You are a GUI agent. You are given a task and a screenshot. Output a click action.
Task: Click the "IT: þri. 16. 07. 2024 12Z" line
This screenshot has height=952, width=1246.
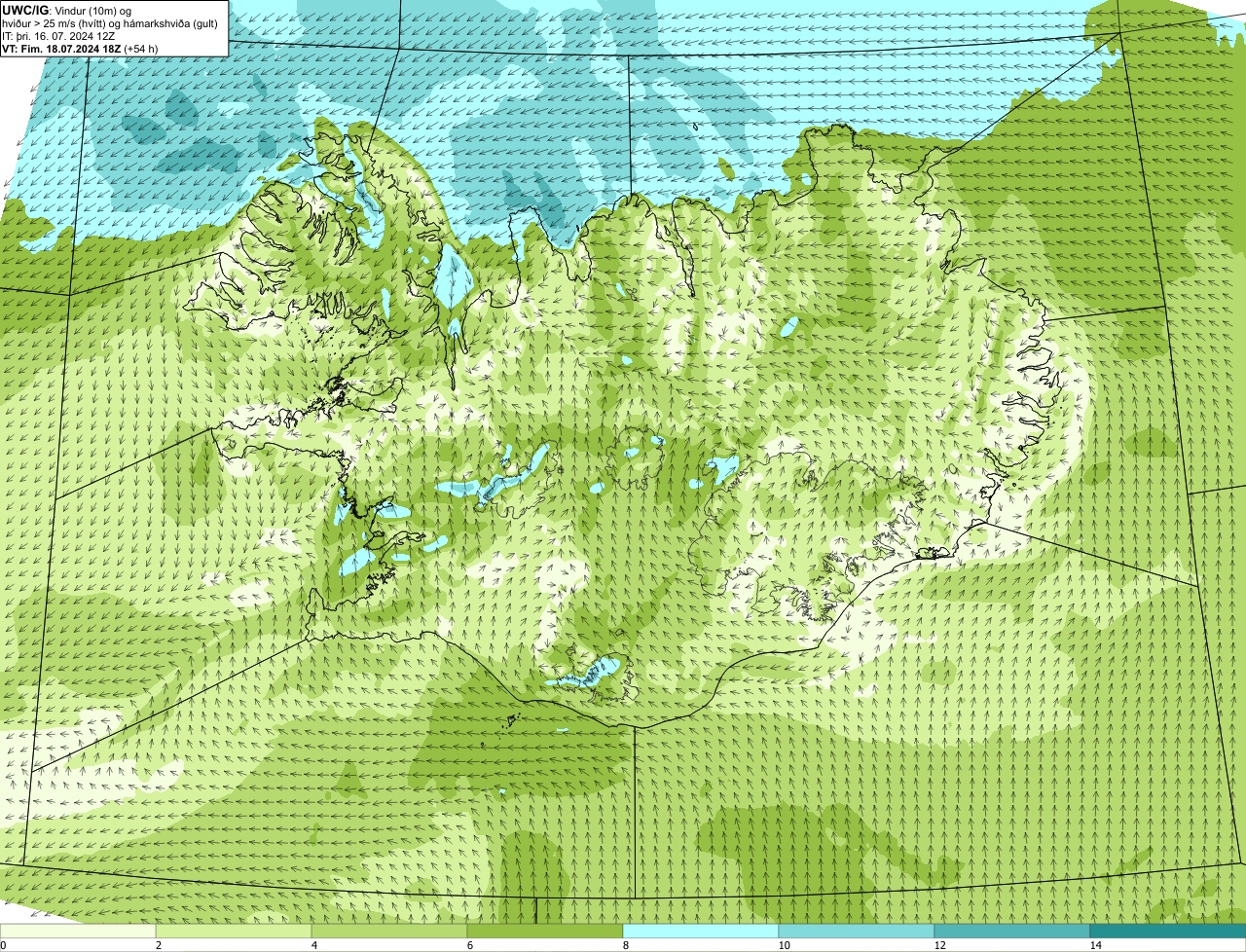coord(58,35)
